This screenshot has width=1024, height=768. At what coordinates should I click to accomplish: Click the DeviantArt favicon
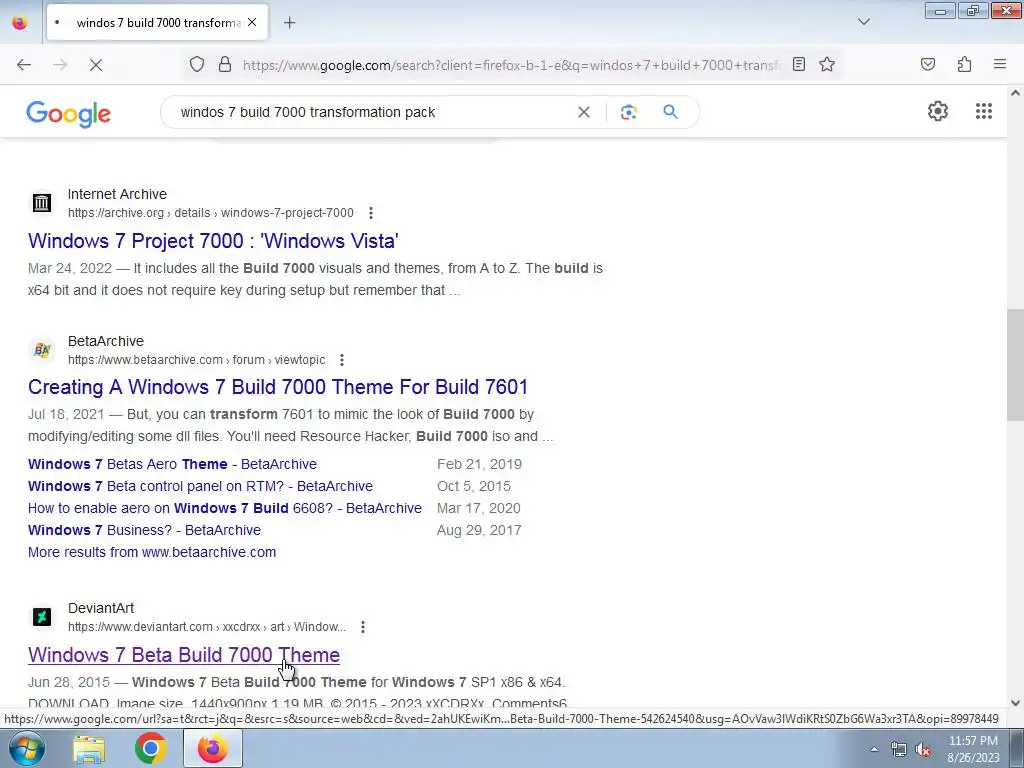(x=42, y=616)
